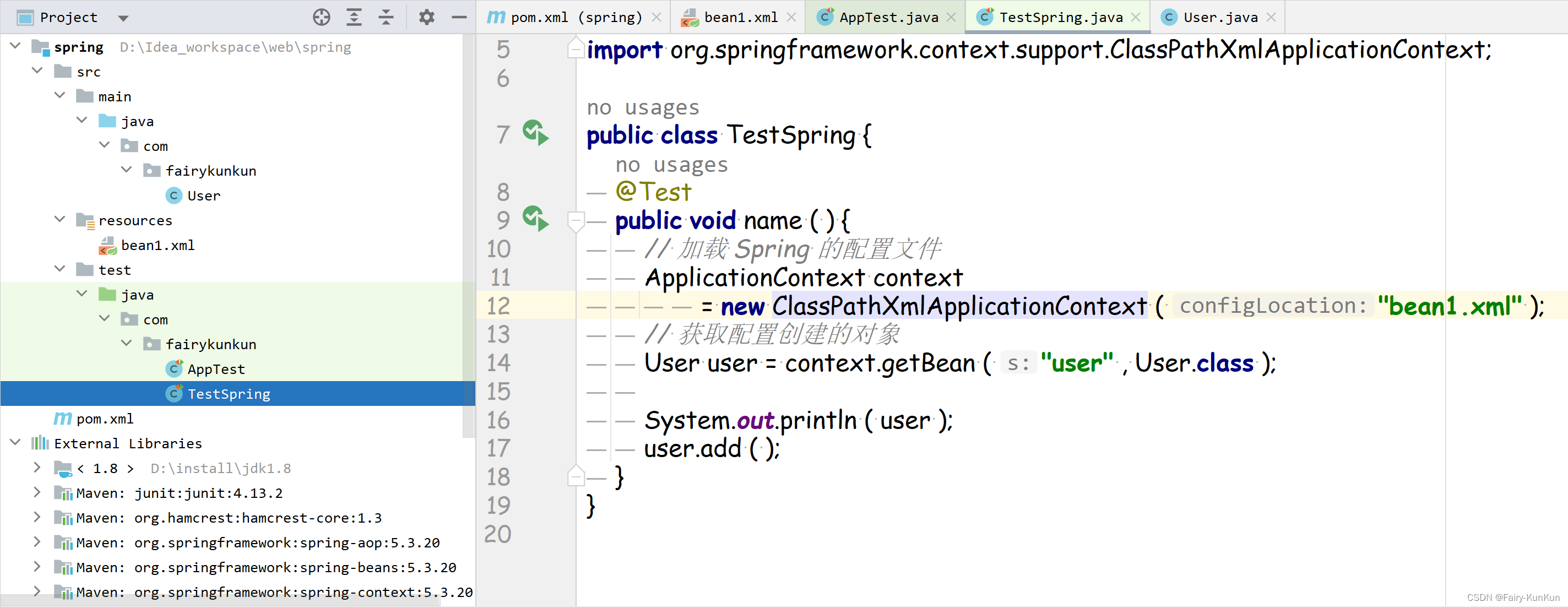
Task: Select fairykunkun package under main
Action: tap(200, 170)
